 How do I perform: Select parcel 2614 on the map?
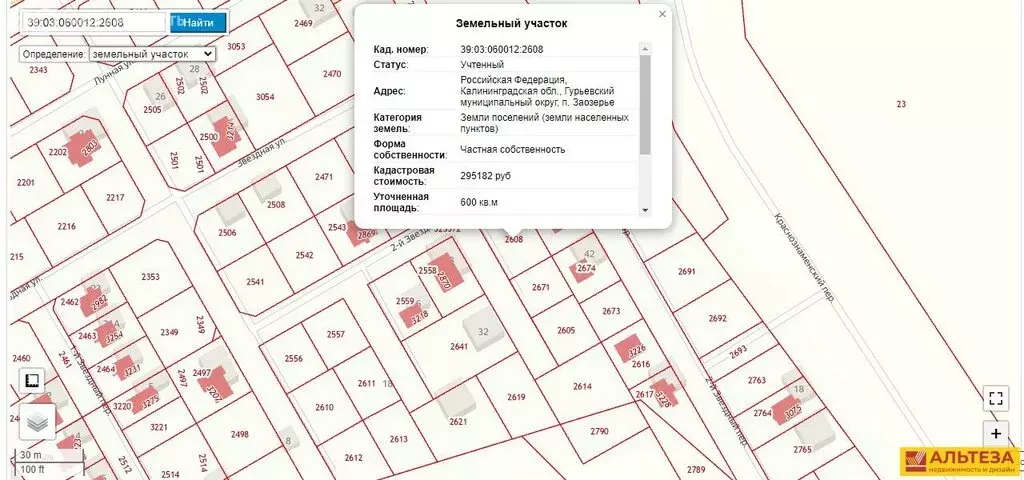(583, 387)
